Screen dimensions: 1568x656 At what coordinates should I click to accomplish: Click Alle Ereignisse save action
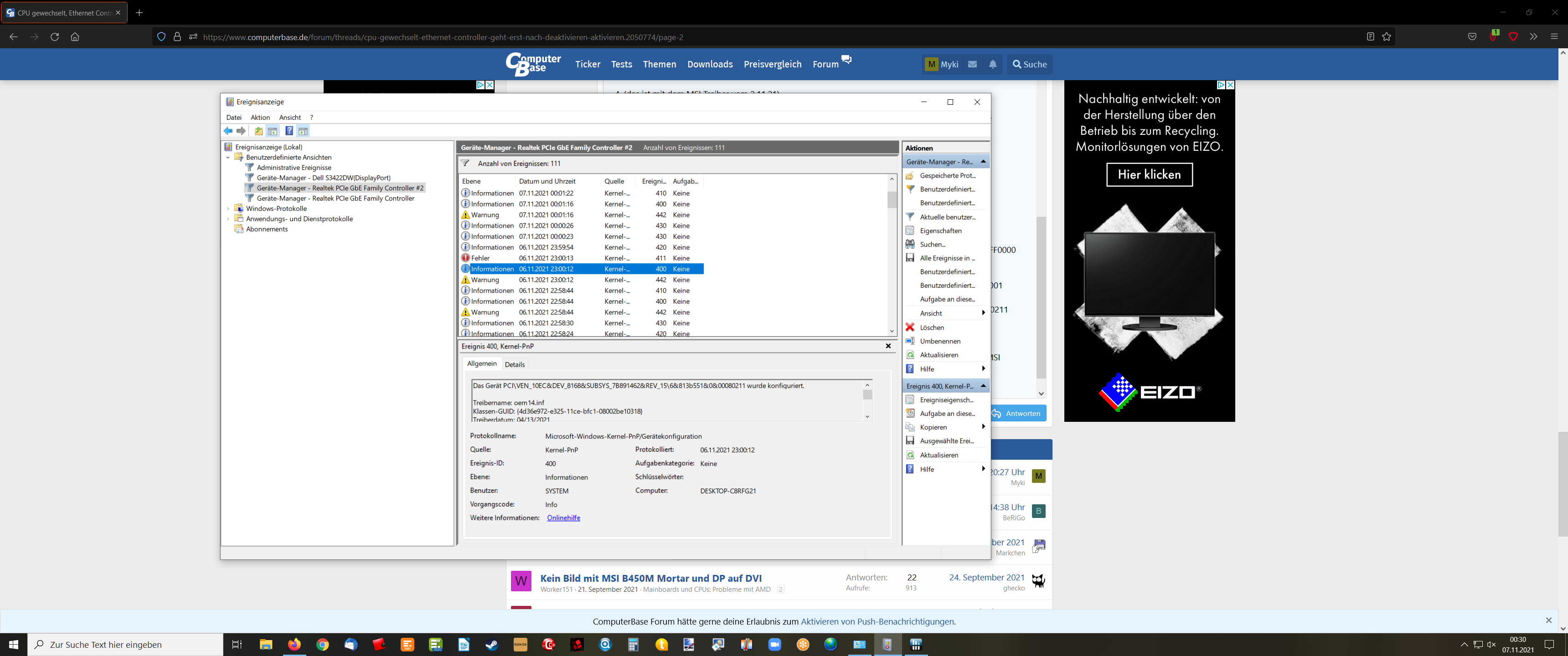coord(947,258)
